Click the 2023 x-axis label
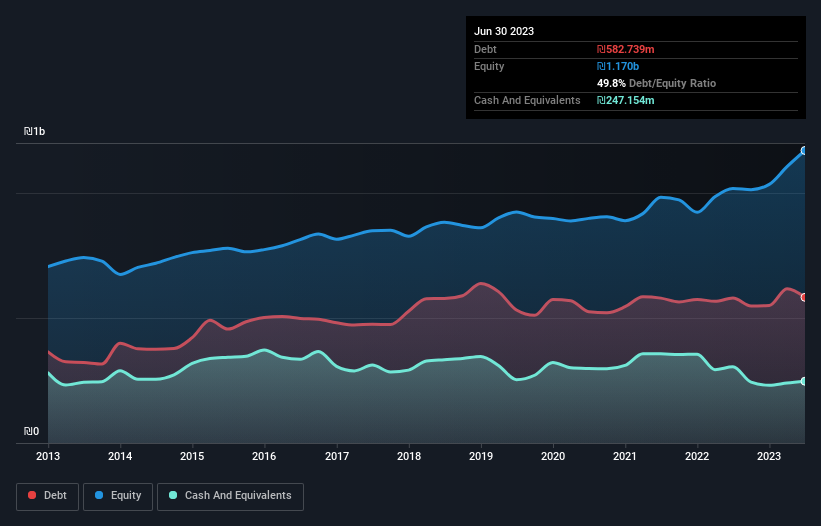This screenshot has height=526, width=821. click(x=769, y=456)
